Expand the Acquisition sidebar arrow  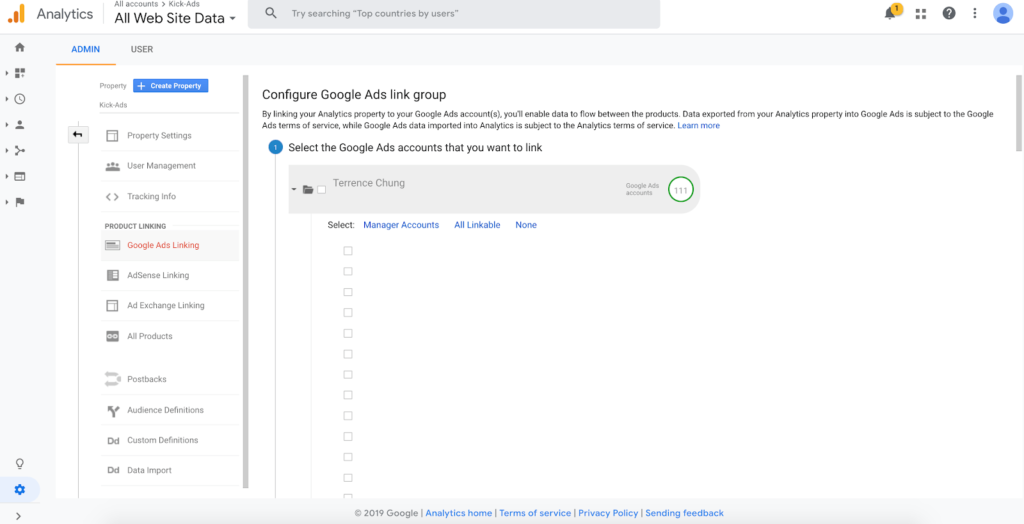point(7,150)
